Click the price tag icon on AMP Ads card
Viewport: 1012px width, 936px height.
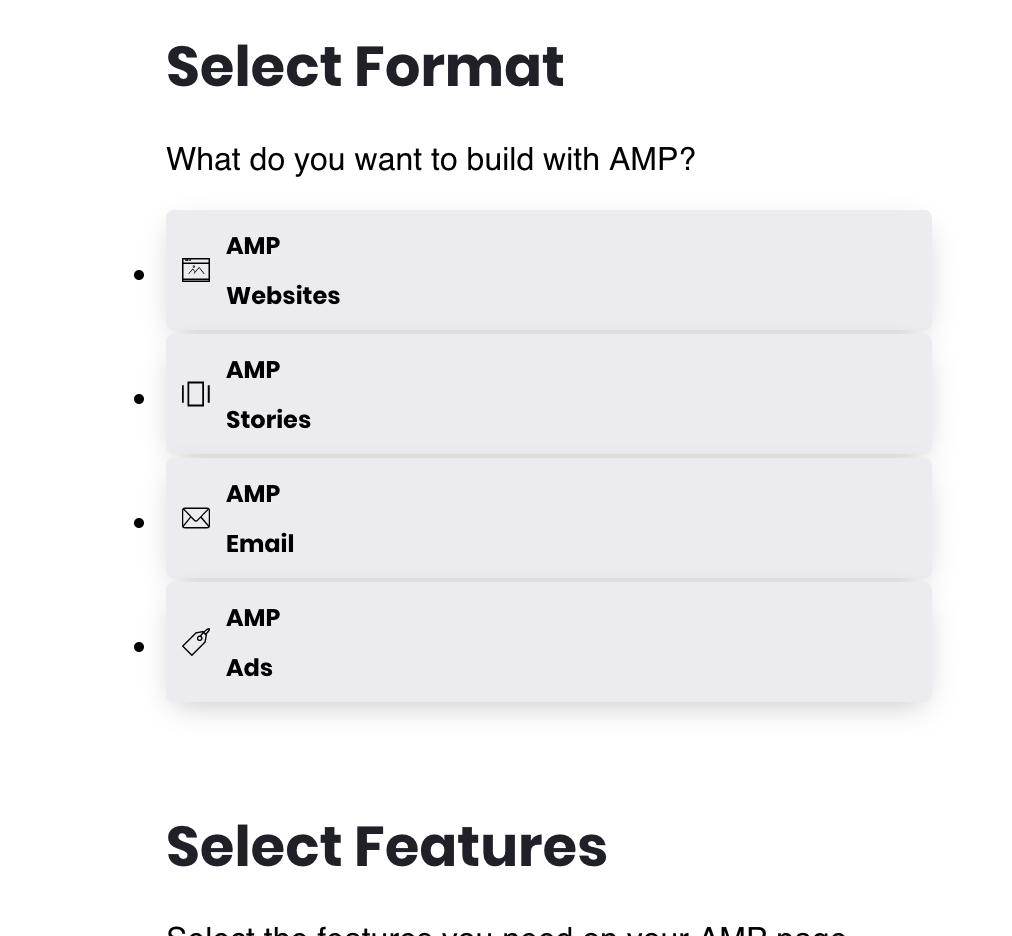pyautogui.click(x=196, y=642)
